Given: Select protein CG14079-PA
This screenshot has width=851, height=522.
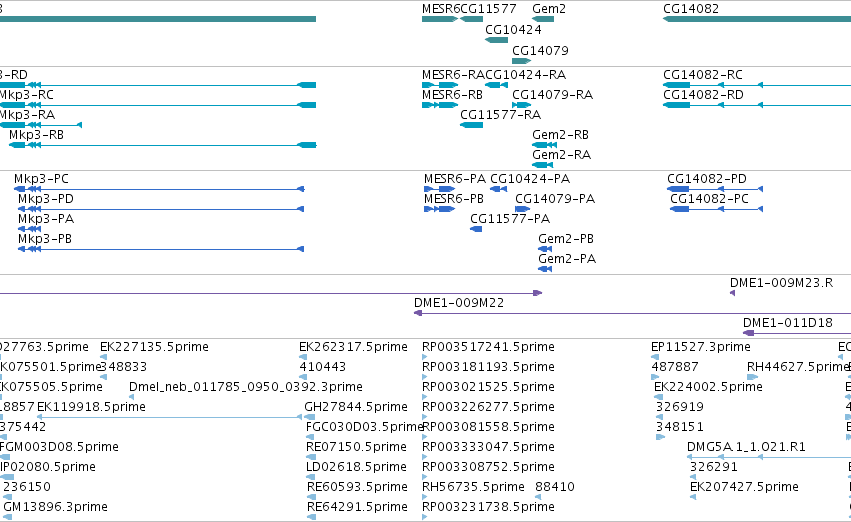Looking at the screenshot, I should point(555,199).
